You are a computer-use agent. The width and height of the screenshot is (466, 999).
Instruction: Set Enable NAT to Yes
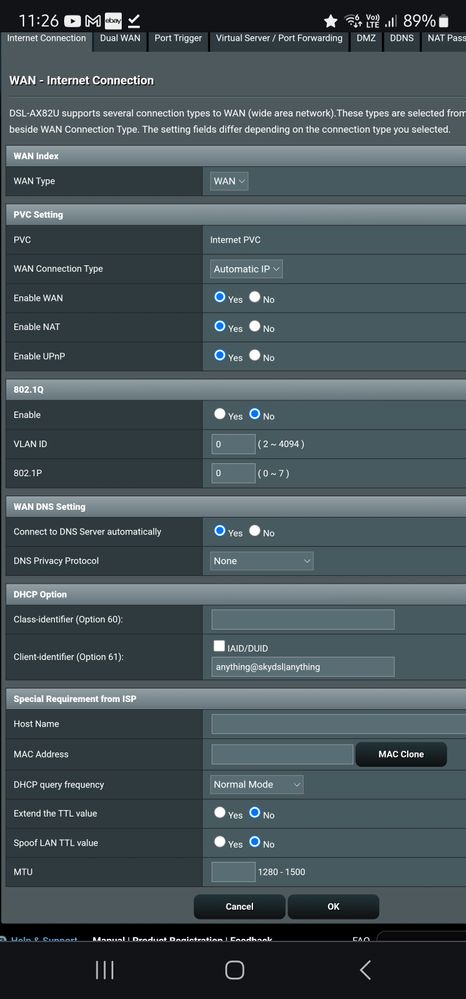pos(220,326)
